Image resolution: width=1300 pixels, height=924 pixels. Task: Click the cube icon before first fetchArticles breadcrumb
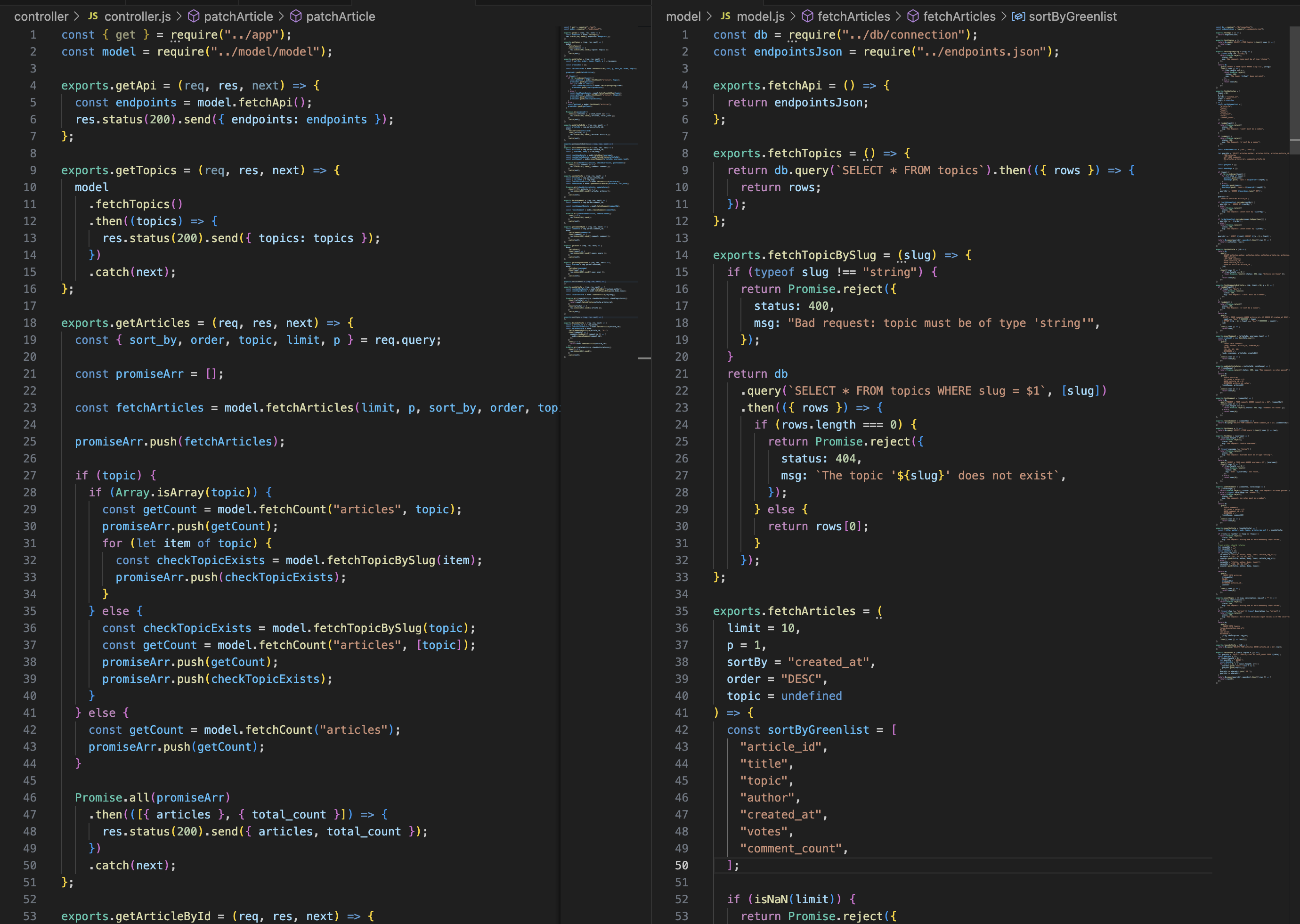[807, 16]
